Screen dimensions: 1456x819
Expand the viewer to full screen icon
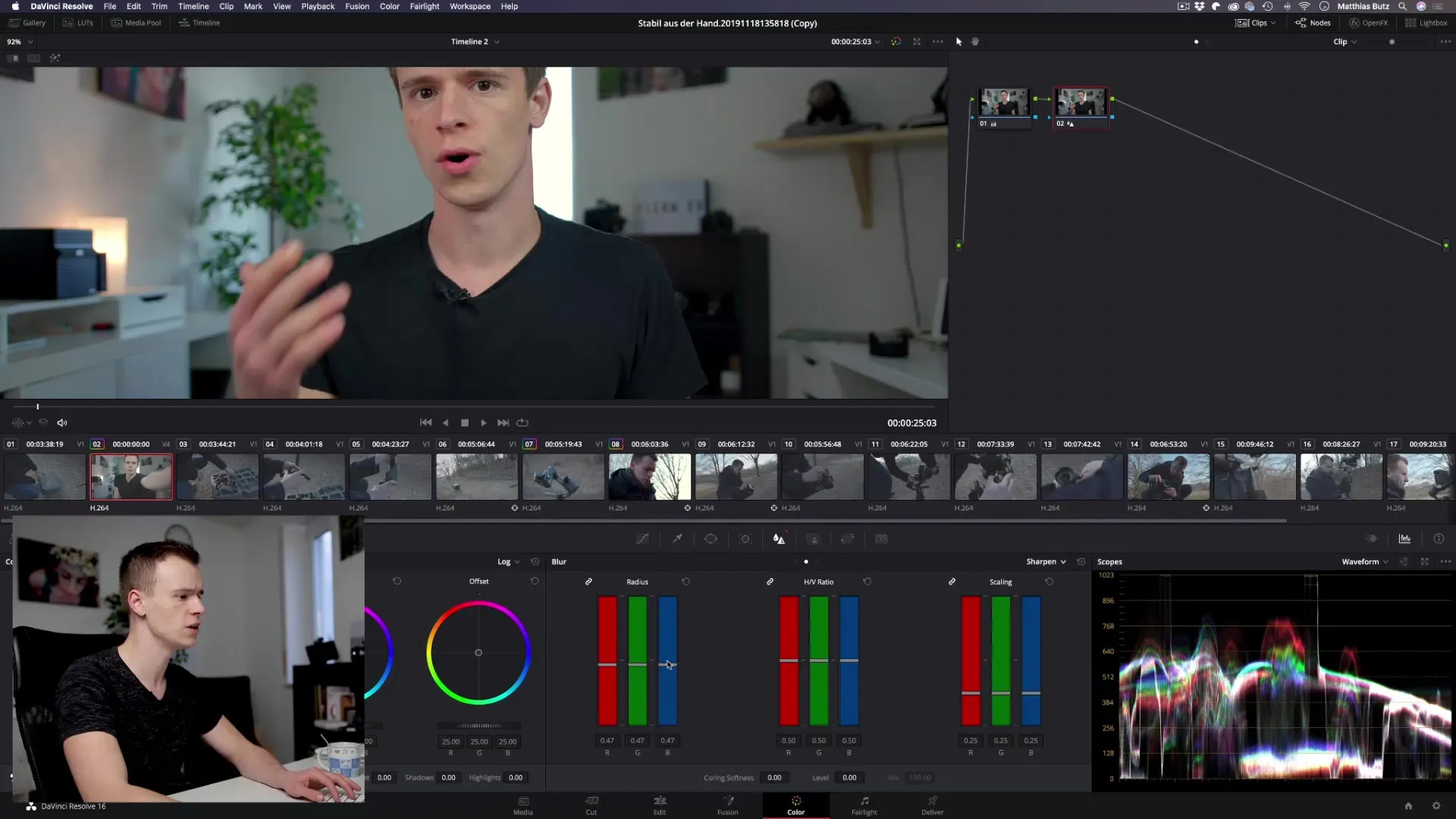[917, 42]
